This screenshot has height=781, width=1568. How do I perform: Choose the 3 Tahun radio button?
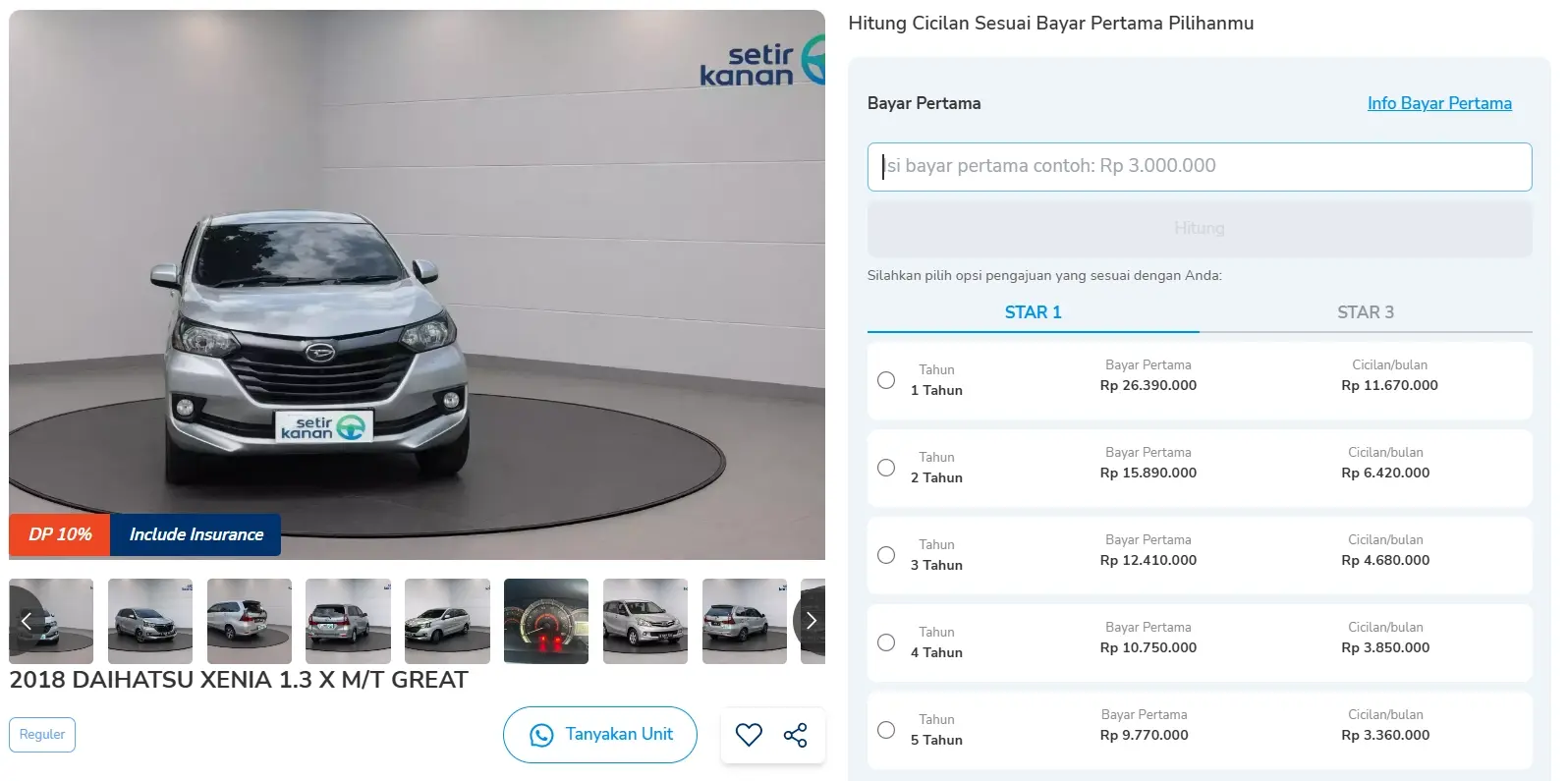click(886, 555)
